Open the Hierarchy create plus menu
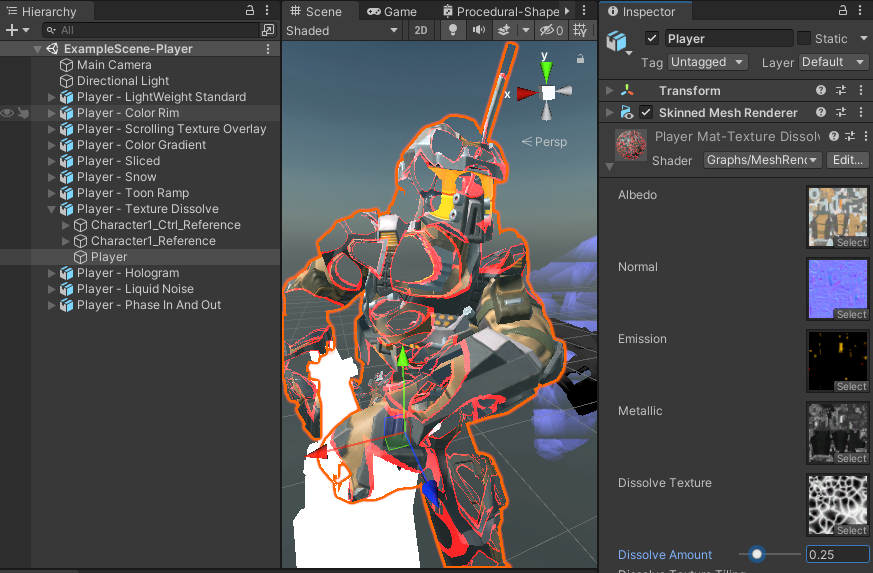 point(17,30)
